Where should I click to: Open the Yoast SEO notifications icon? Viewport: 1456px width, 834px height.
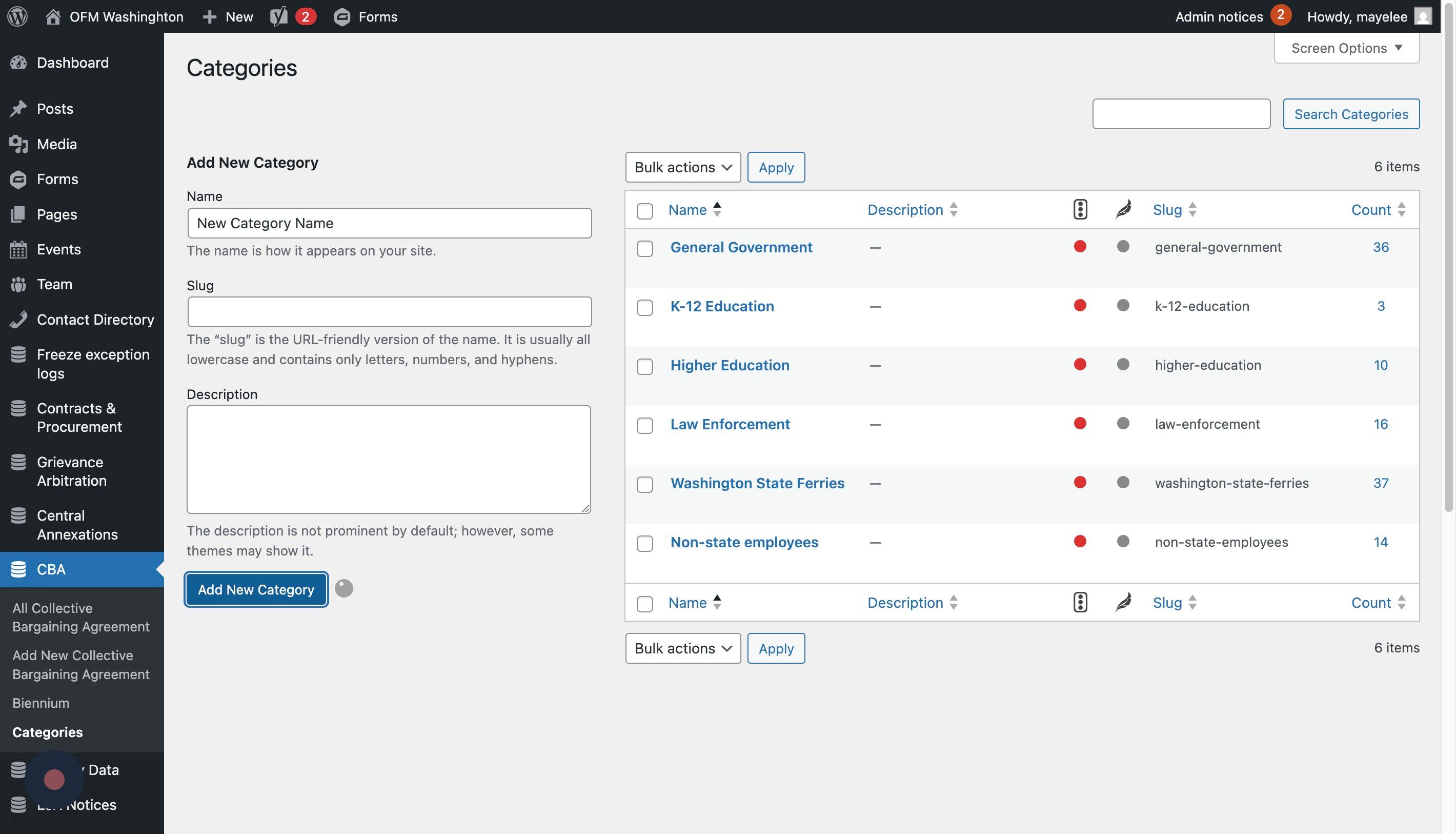pyautogui.click(x=279, y=16)
